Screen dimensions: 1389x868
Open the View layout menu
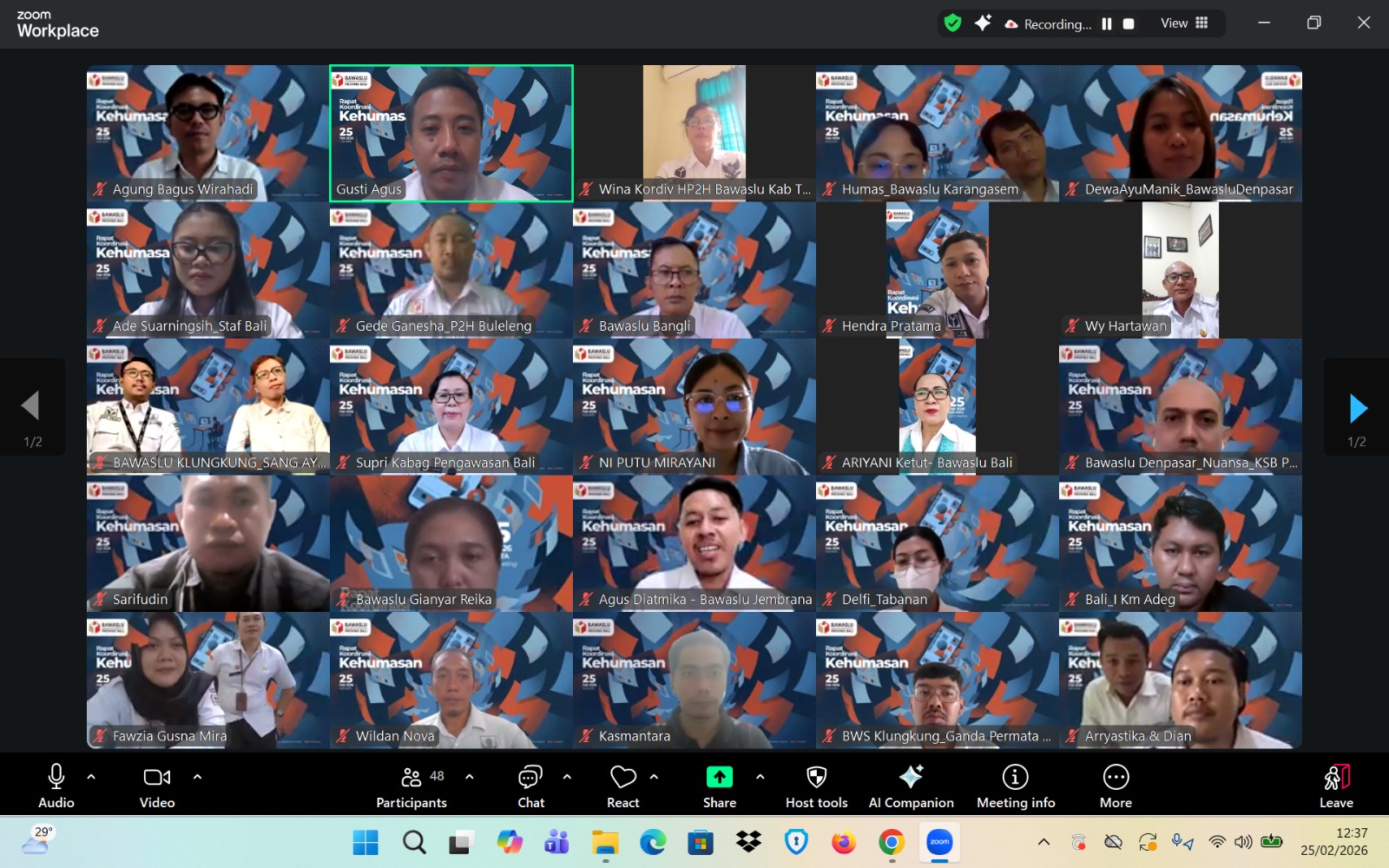coord(1184,23)
